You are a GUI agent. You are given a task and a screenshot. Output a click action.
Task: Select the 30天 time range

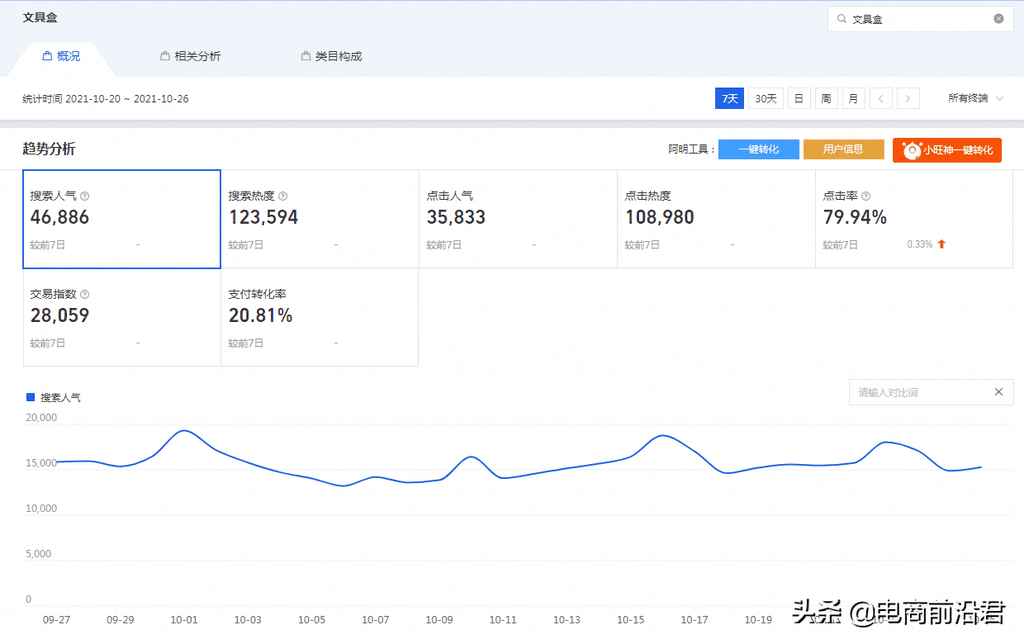(x=765, y=99)
